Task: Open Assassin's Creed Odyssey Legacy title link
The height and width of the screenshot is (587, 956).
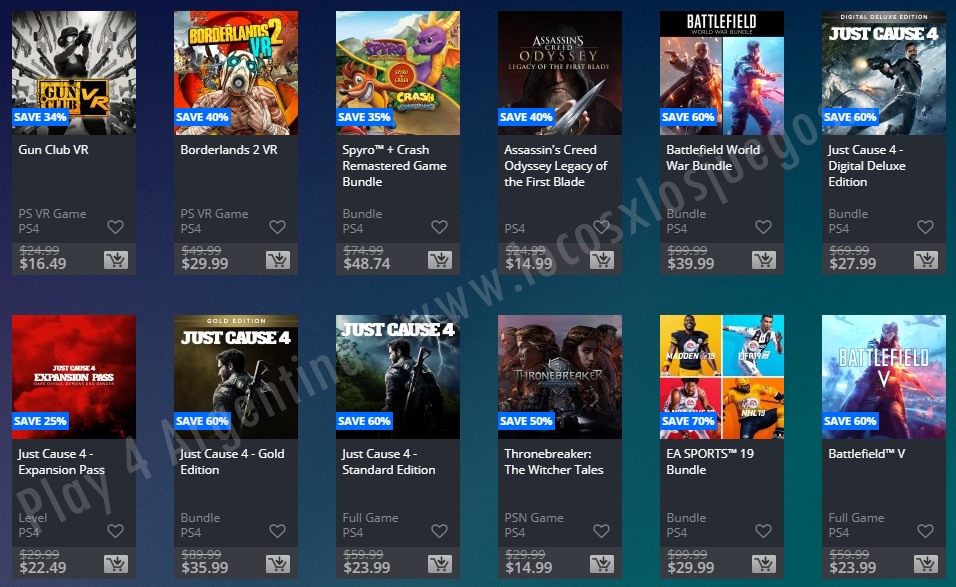Action: tap(555, 166)
